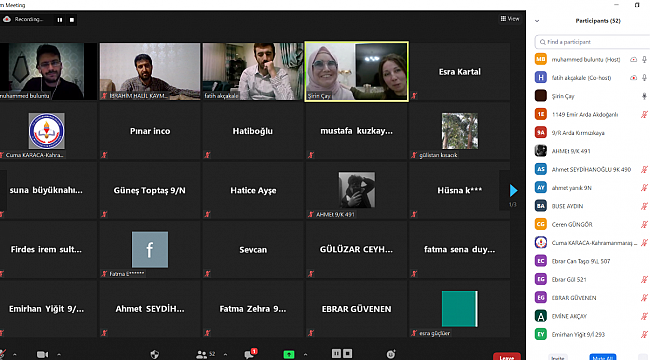Click the red Leave button
The image size is (650, 360).
[507, 357]
